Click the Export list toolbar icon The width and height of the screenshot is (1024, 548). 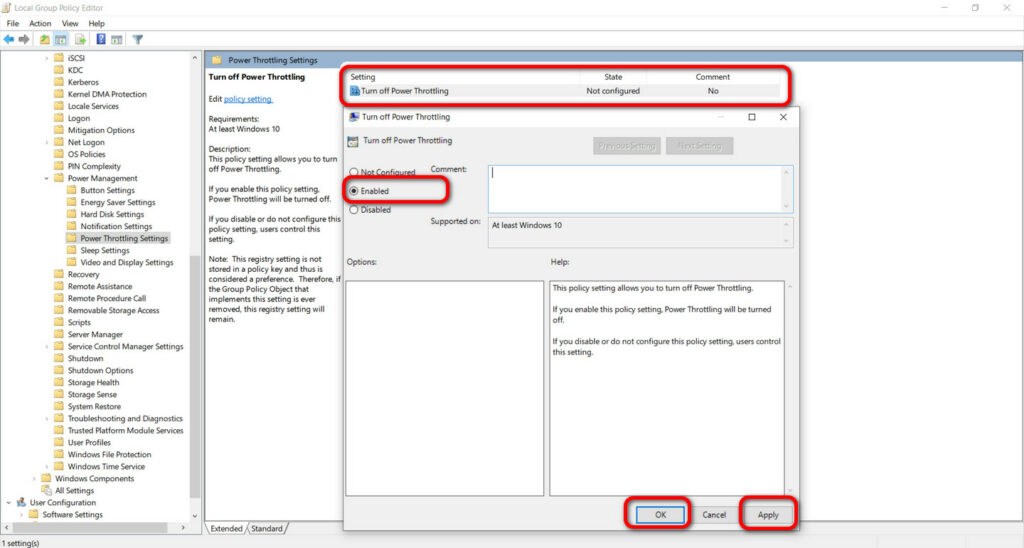pos(80,40)
